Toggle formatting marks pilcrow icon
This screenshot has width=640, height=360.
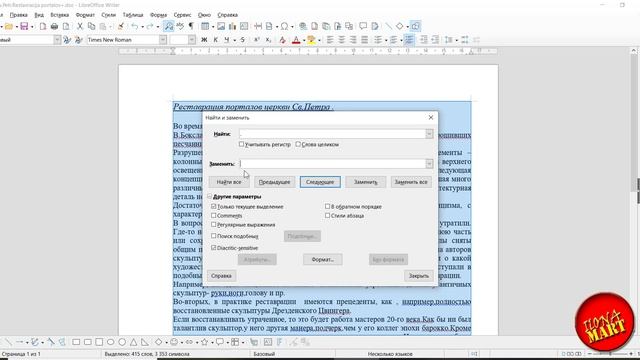point(191,27)
